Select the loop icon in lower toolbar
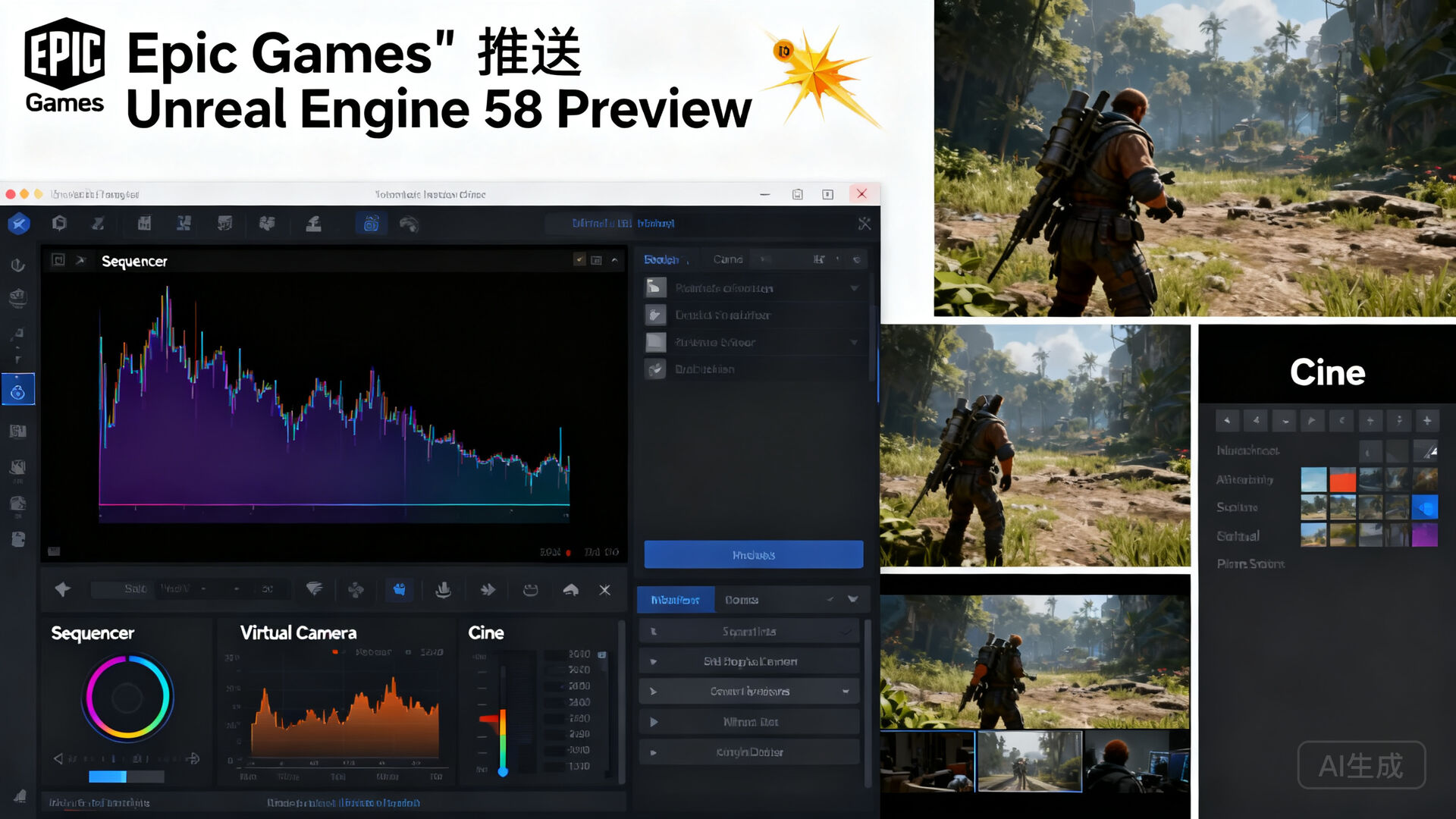Image resolution: width=1456 pixels, height=819 pixels. pos(530,589)
